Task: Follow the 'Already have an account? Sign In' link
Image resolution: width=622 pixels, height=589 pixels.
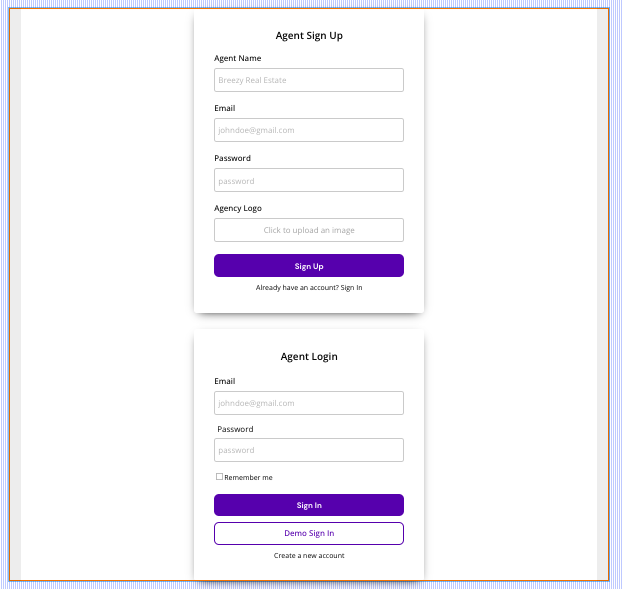Action: (x=309, y=288)
